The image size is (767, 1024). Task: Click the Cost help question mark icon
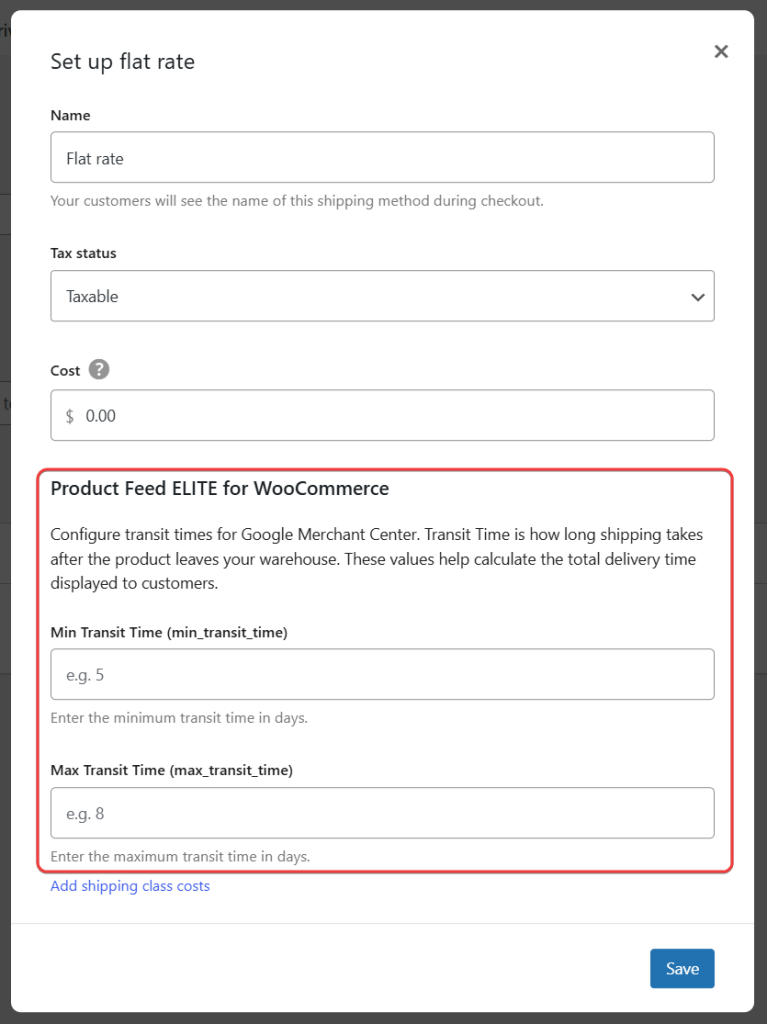pyautogui.click(x=100, y=370)
